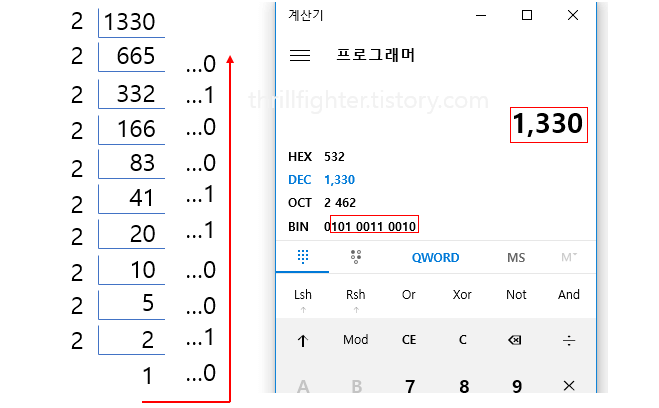Click the 계산기 window title

pyautogui.click(x=306, y=16)
